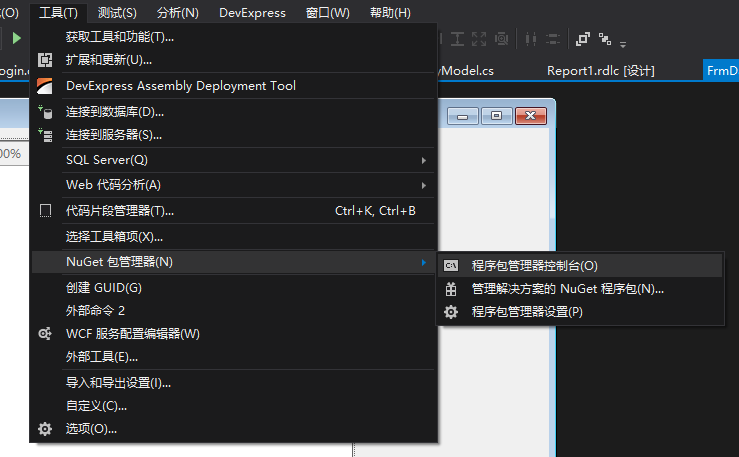Click the Connect to Database cylinder icon
This screenshot has height=457, width=739.
pos(45,112)
